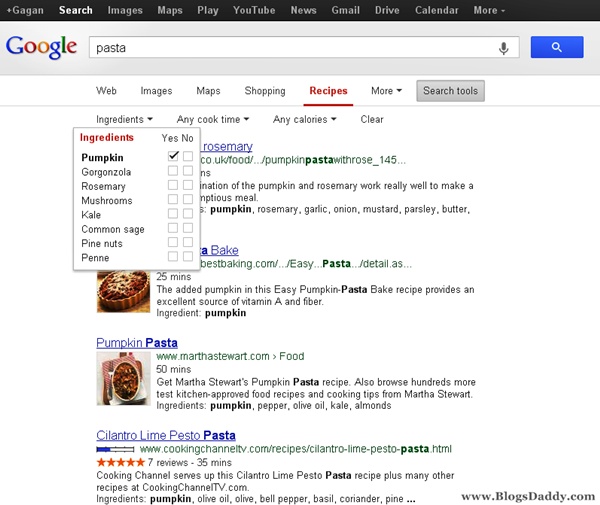Image resolution: width=600 pixels, height=505 pixels.
Task: Tick the No checkbox for Rosemary
Action: point(188,185)
